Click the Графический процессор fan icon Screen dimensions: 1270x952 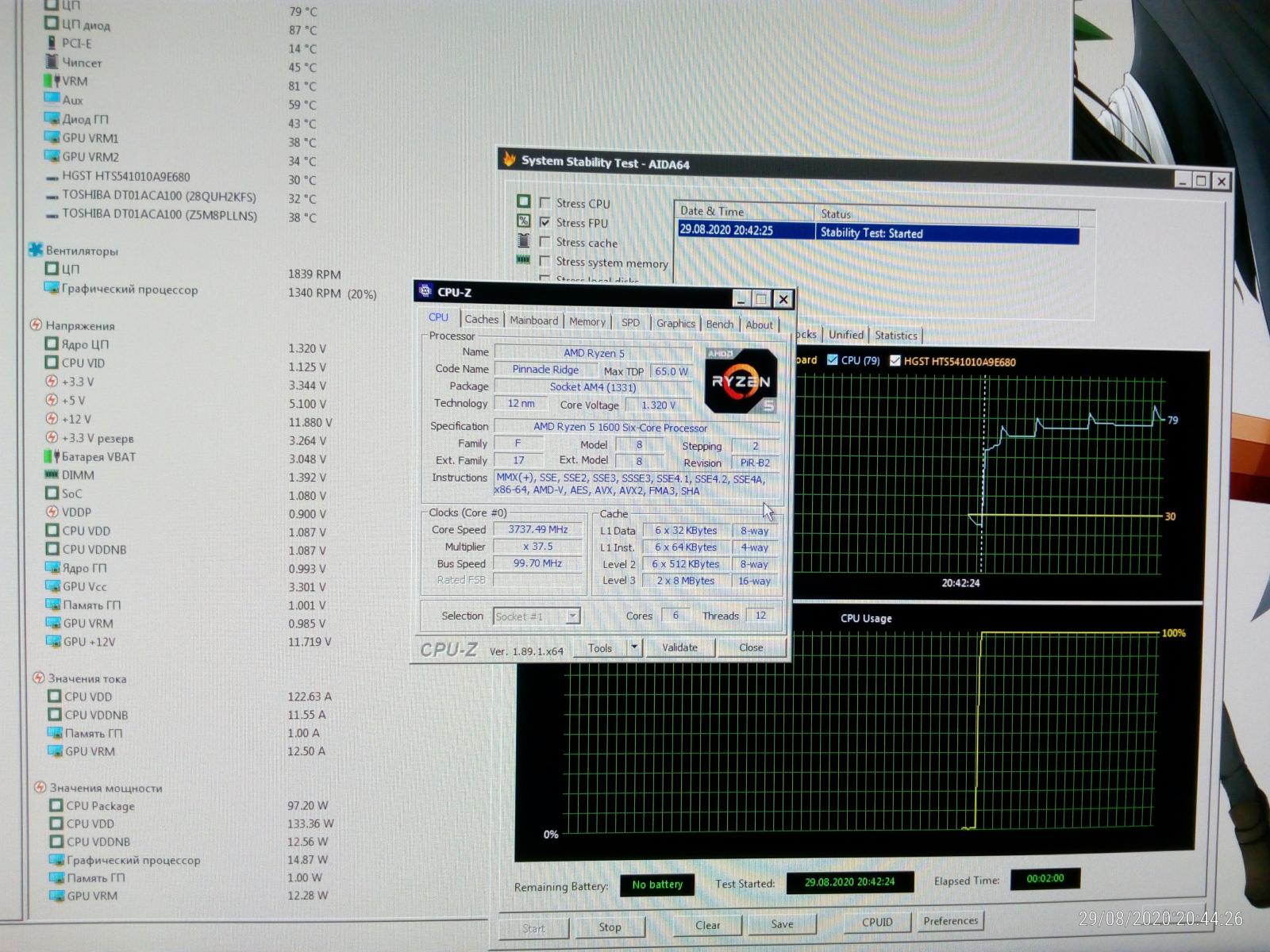tap(52, 288)
